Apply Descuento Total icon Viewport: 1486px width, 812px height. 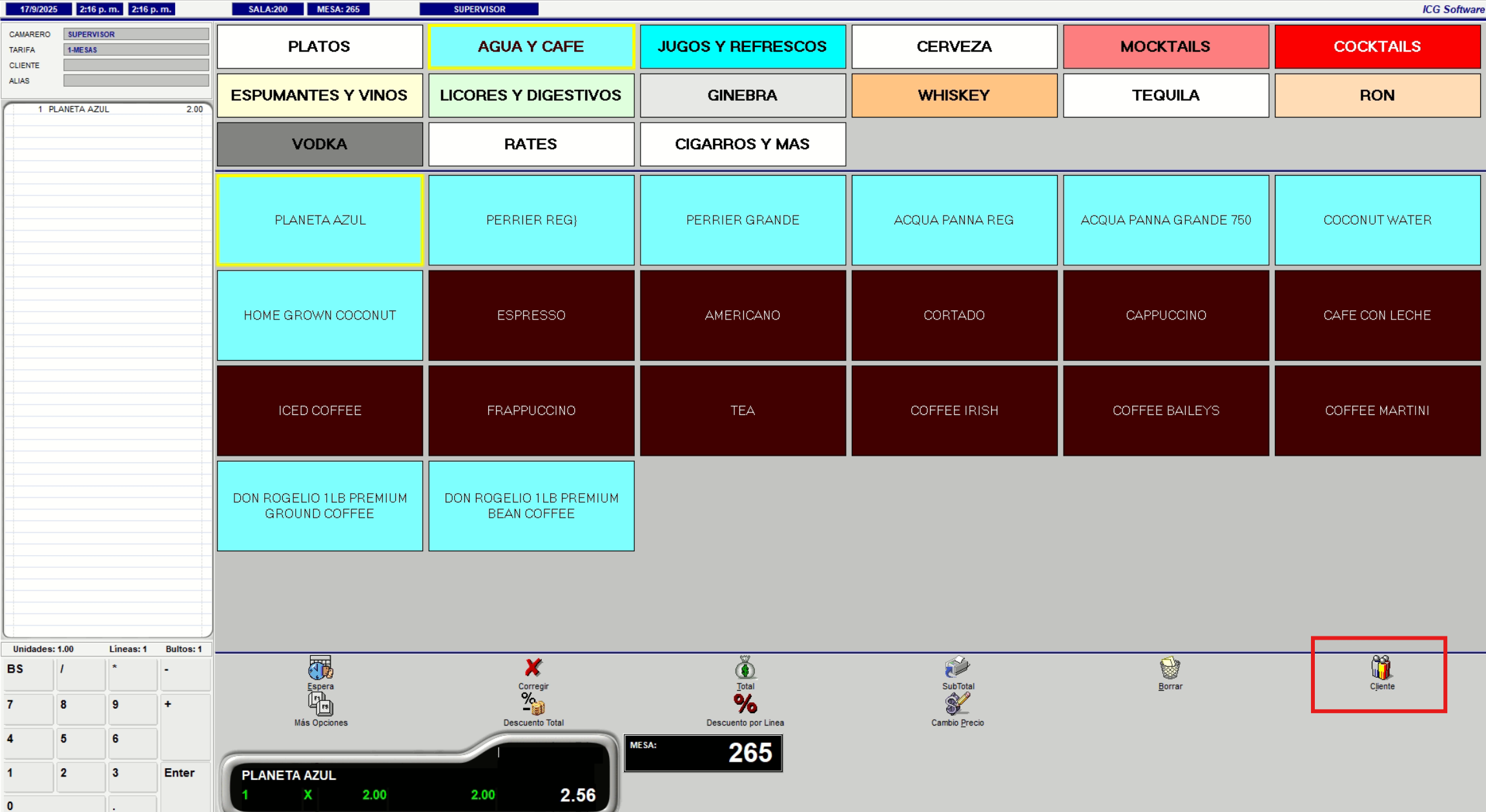click(533, 705)
